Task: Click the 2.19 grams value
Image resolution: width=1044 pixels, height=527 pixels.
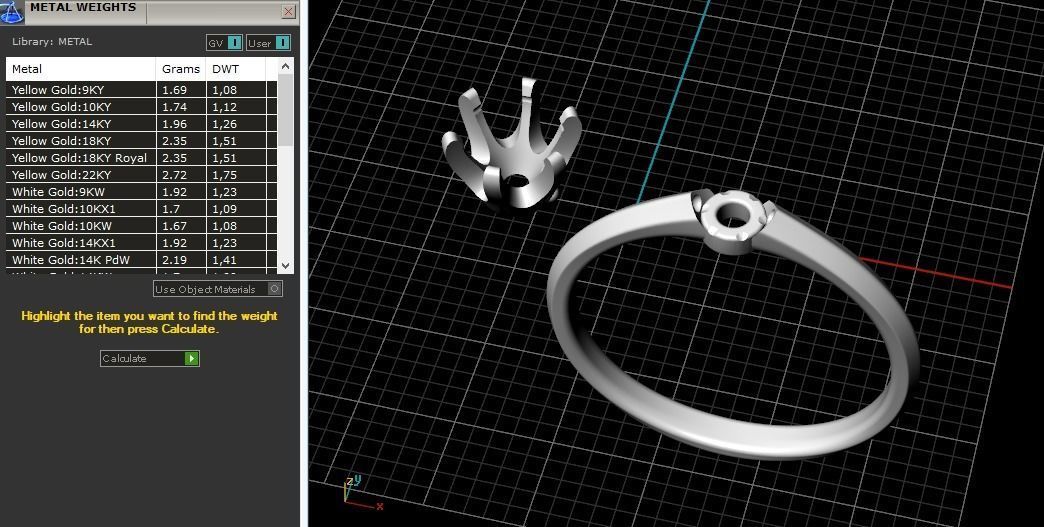Action: (174, 260)
